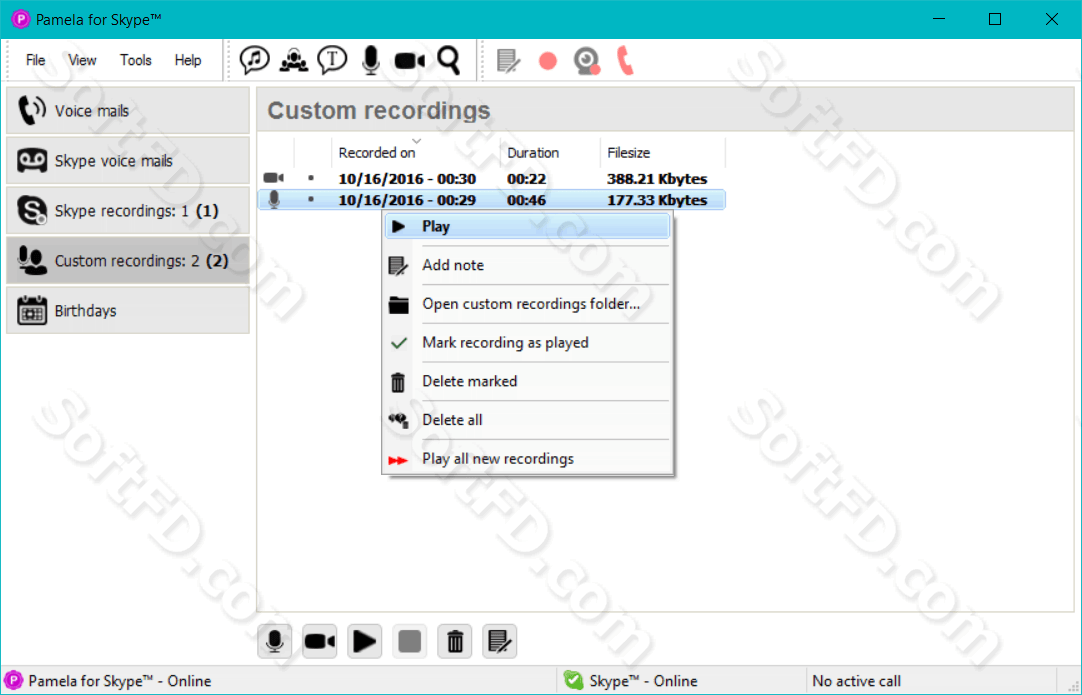Click 'Skype™ - Online' status bar text
The image size is (1082, 695).
pos(643,681)
